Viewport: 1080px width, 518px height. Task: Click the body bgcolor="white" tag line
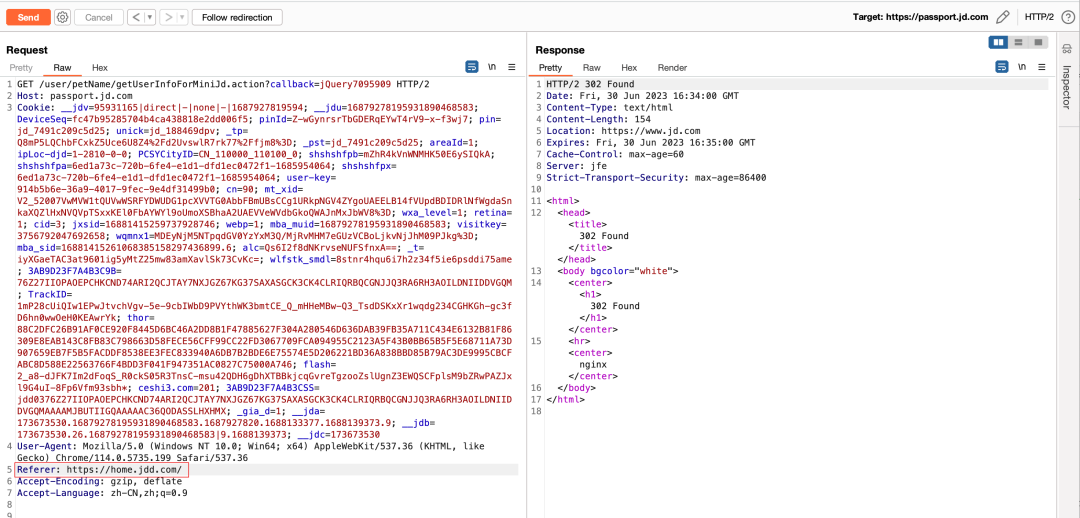[x=618, y=271]
